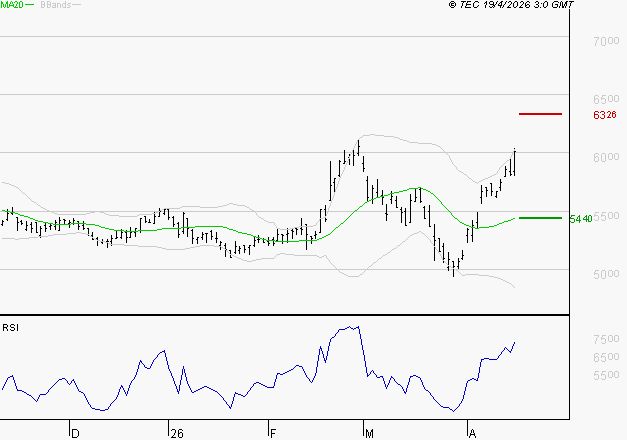Click the RSI 7500 axis label

tap(606, 339)
